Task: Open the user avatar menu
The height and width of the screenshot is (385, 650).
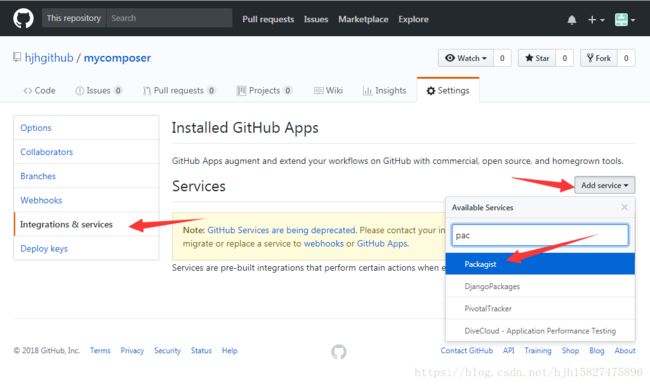Action: pos(625,19)
